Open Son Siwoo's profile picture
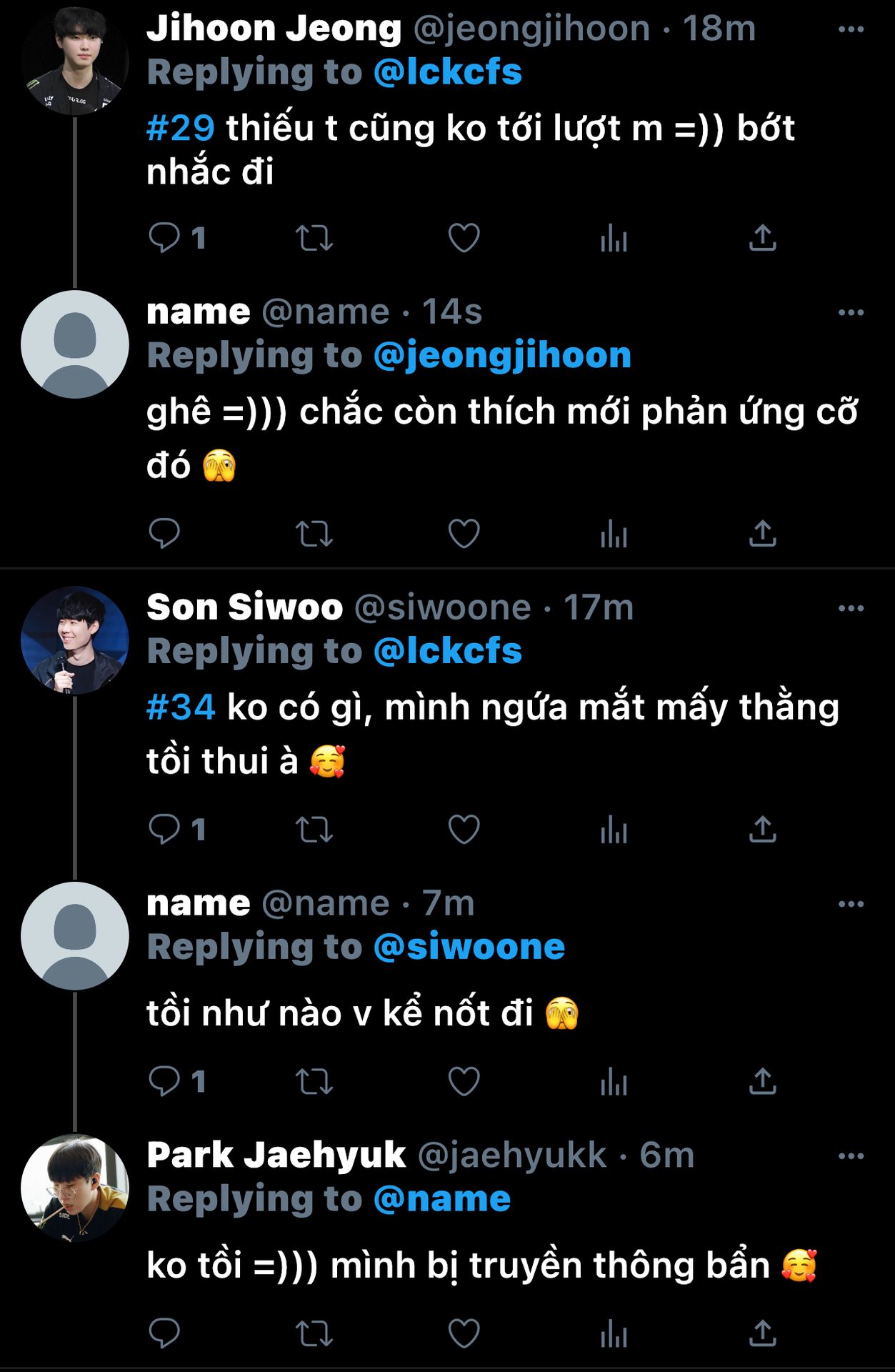 tap(75, 640)
